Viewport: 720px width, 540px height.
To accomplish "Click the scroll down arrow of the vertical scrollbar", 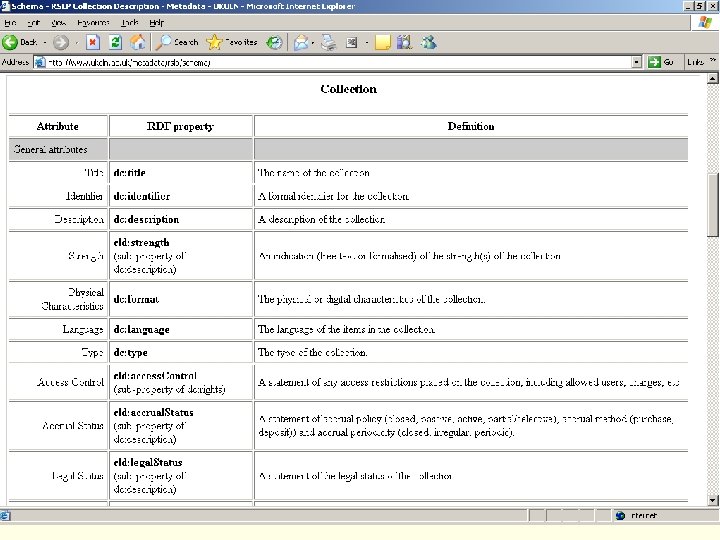I will [x=712, y=500].
